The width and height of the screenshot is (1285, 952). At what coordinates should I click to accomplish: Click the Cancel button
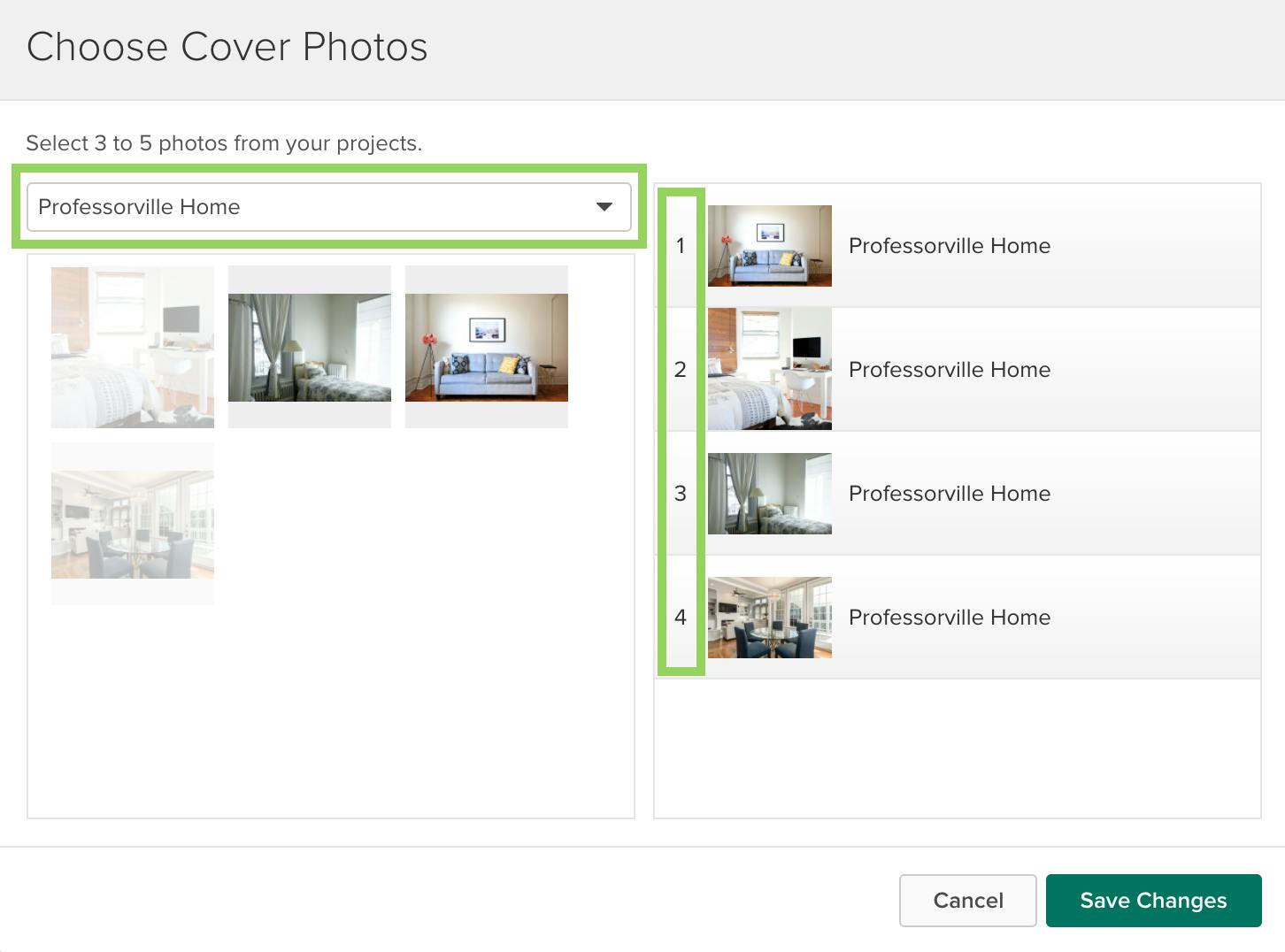pos(968,901)
